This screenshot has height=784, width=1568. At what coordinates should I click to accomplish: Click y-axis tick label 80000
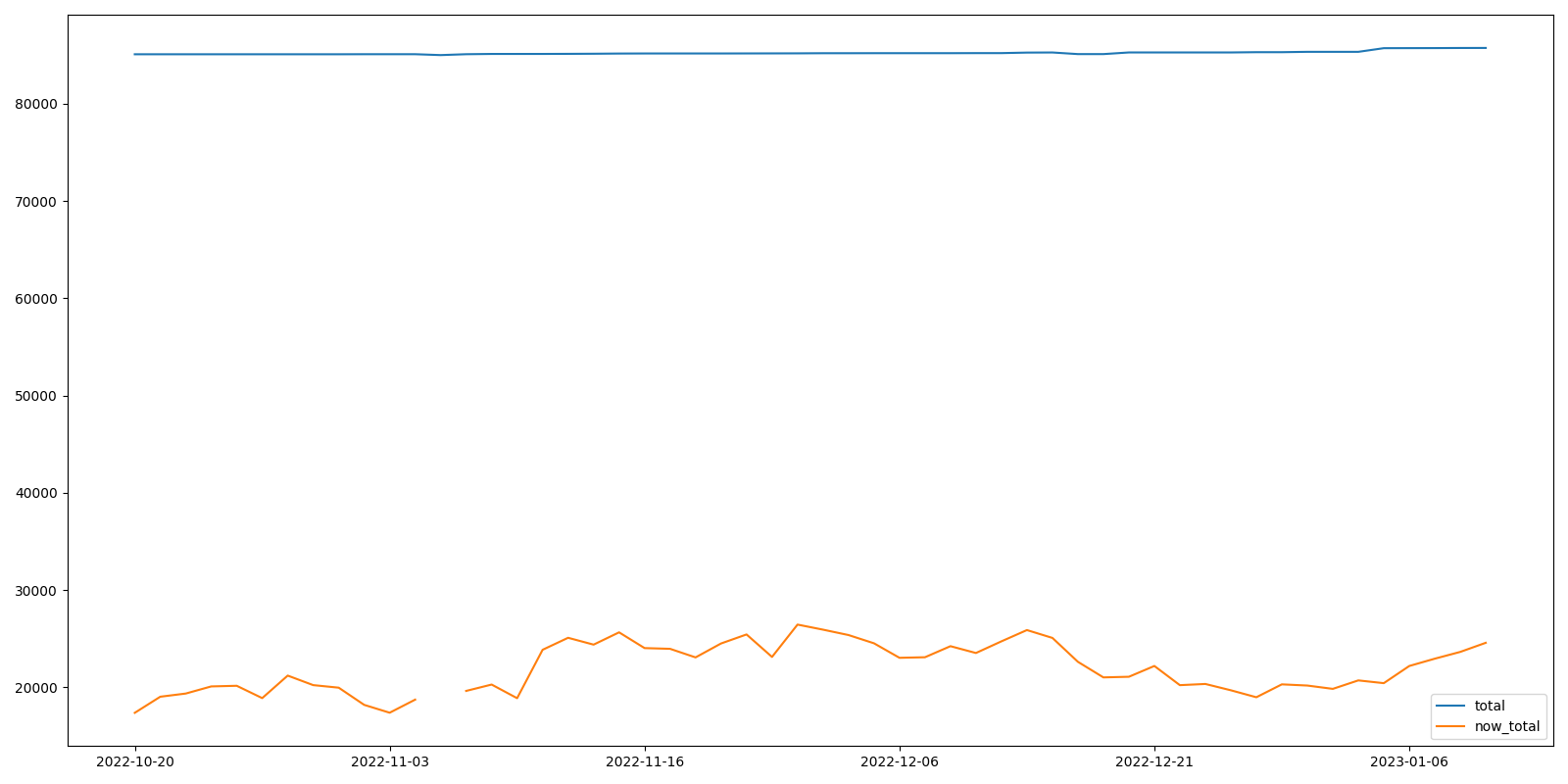coord(37,105)
